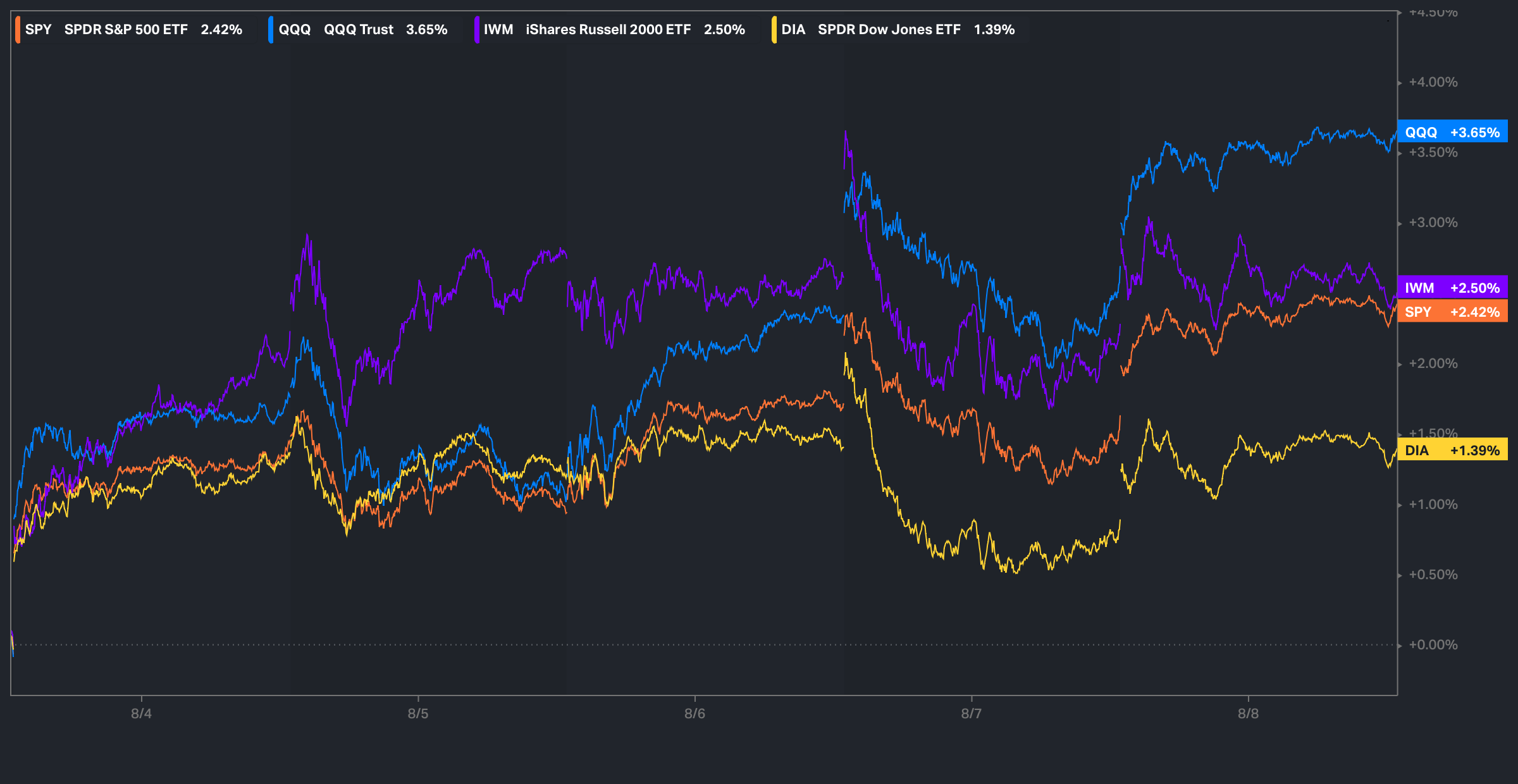Click the 3.65% value in top legend
This screenshot has height=784, width=1518.
point(426,30)
